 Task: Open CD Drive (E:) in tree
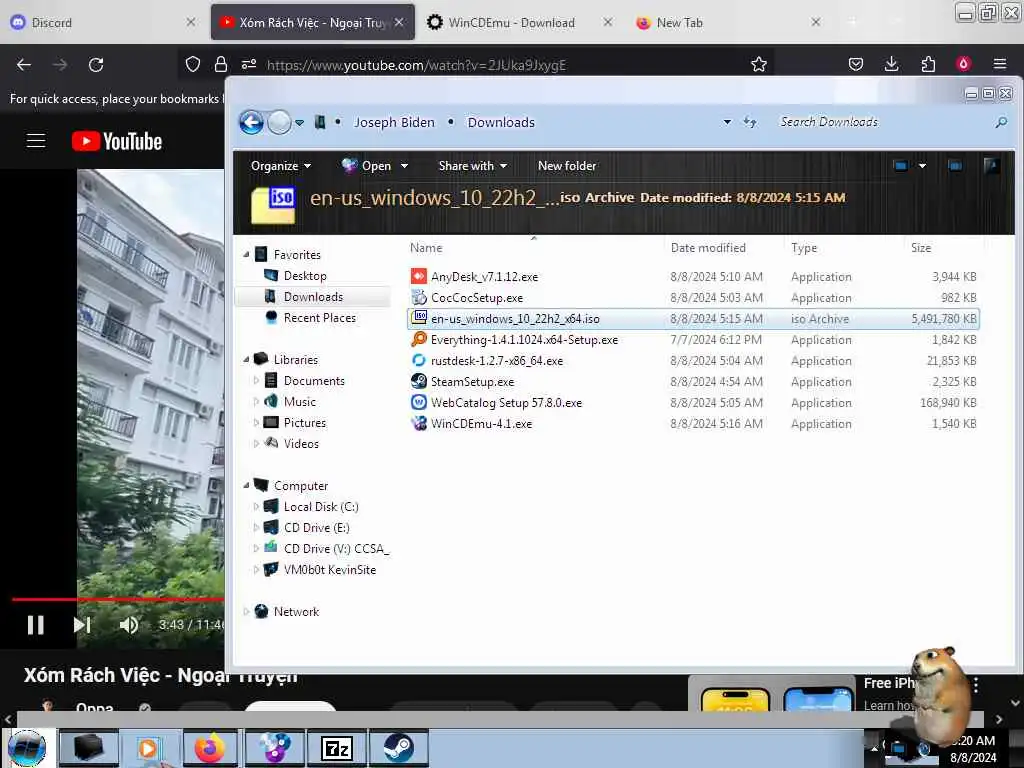click(x=316, y=528)
